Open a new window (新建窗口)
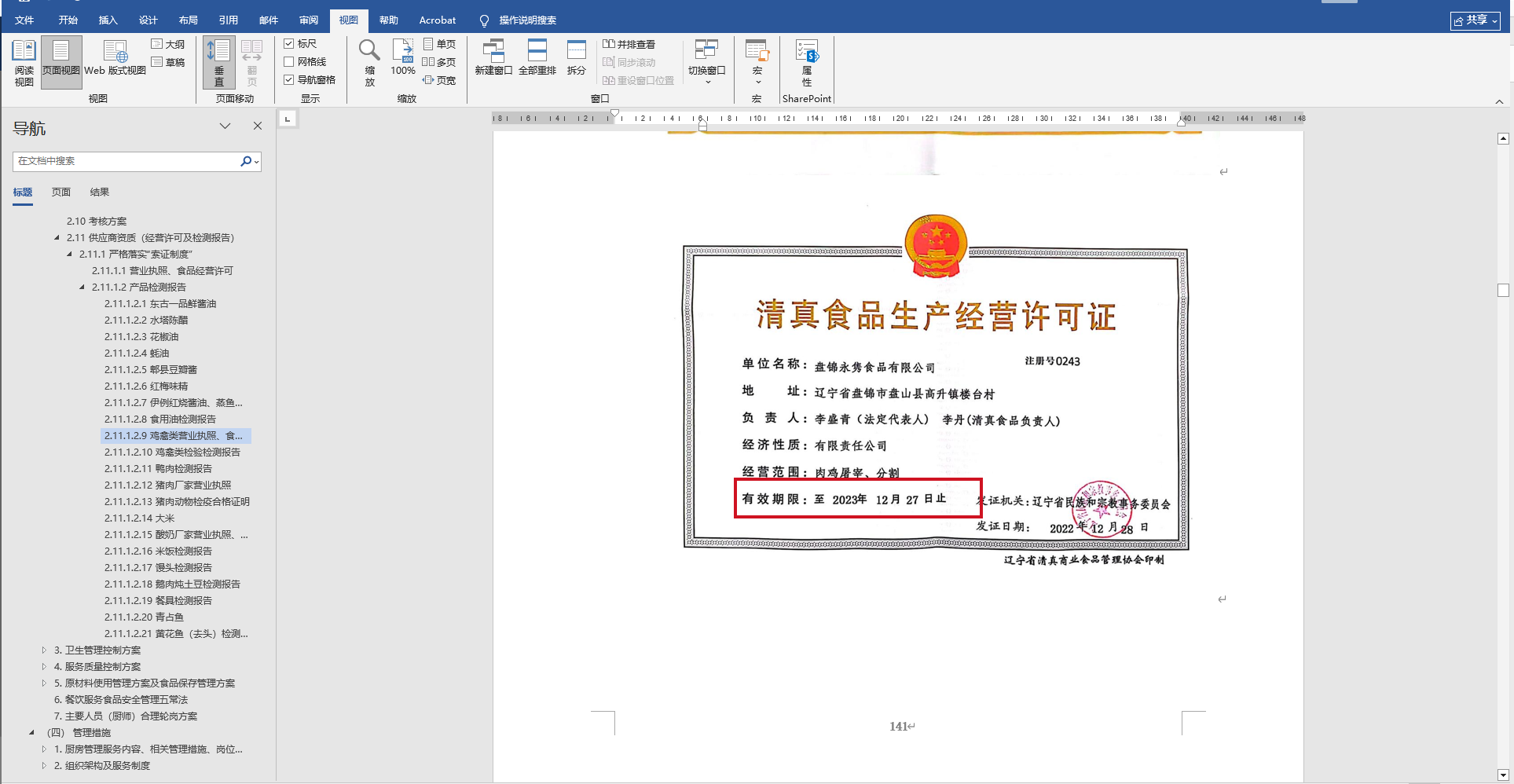This screenshot has height=784, width=1514. pyautogui.click(x=493, y=59)
